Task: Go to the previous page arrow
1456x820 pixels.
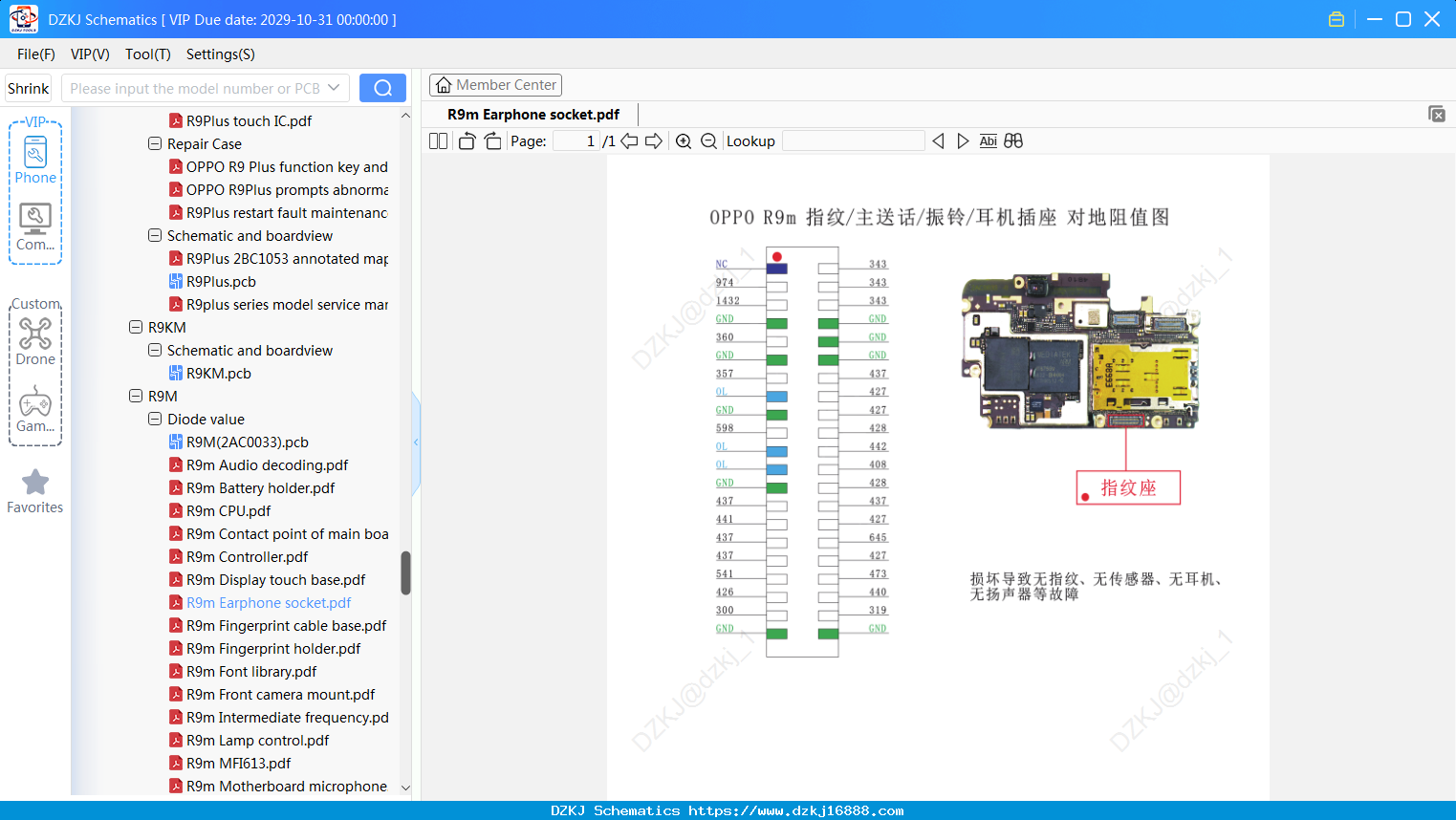Action: click(x=629, y=141)
